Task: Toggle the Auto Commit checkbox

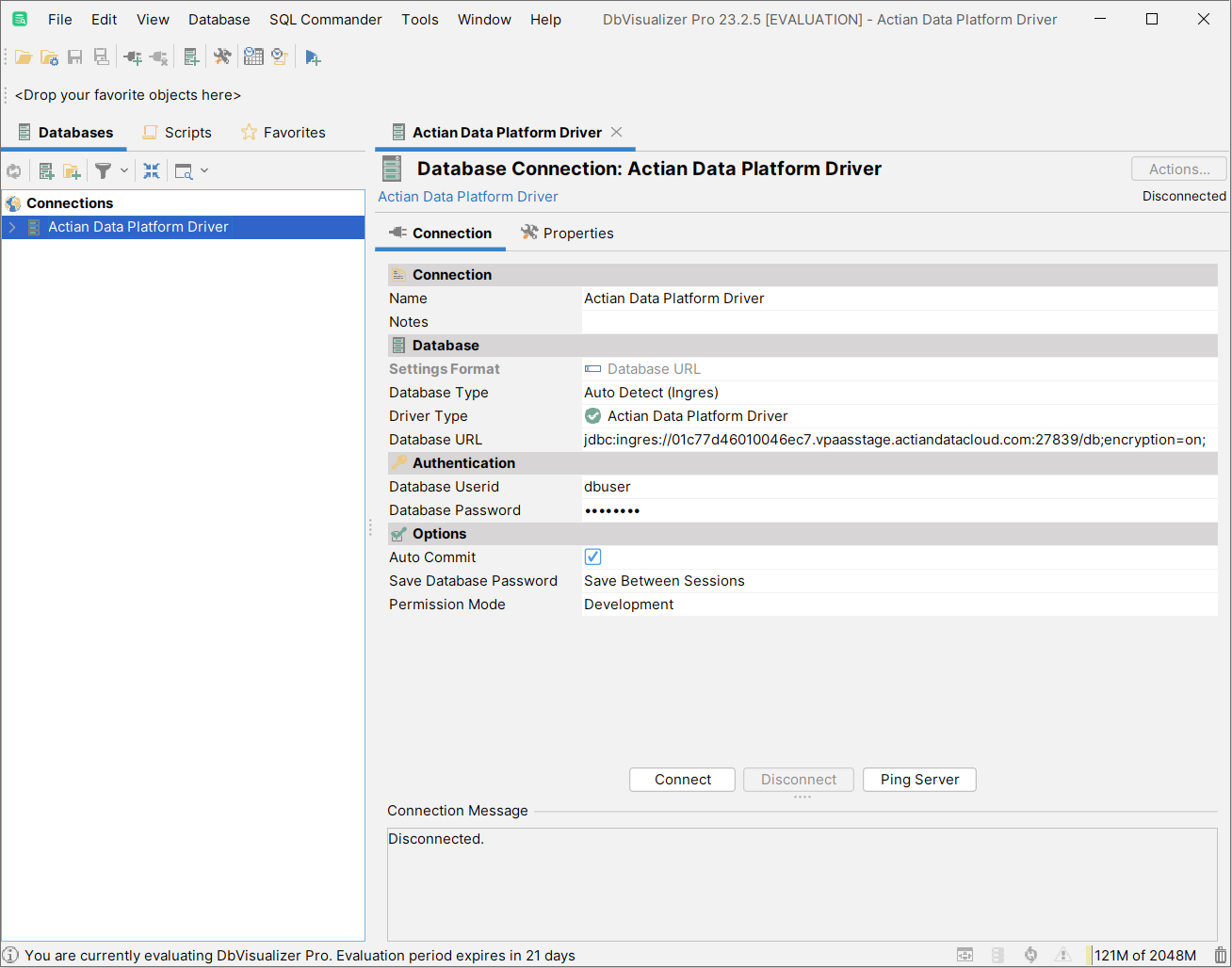Action: click(x=592, y=557)
